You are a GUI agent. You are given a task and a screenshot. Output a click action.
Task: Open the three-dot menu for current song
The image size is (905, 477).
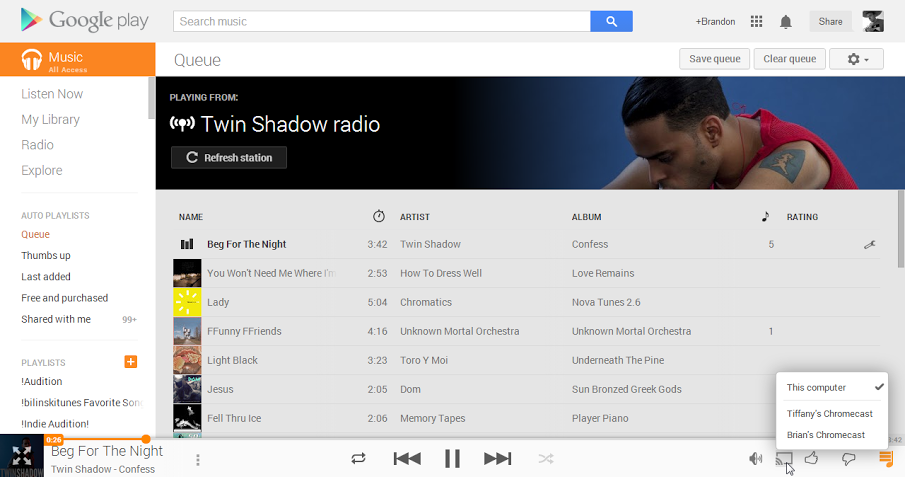coord(198,460)
